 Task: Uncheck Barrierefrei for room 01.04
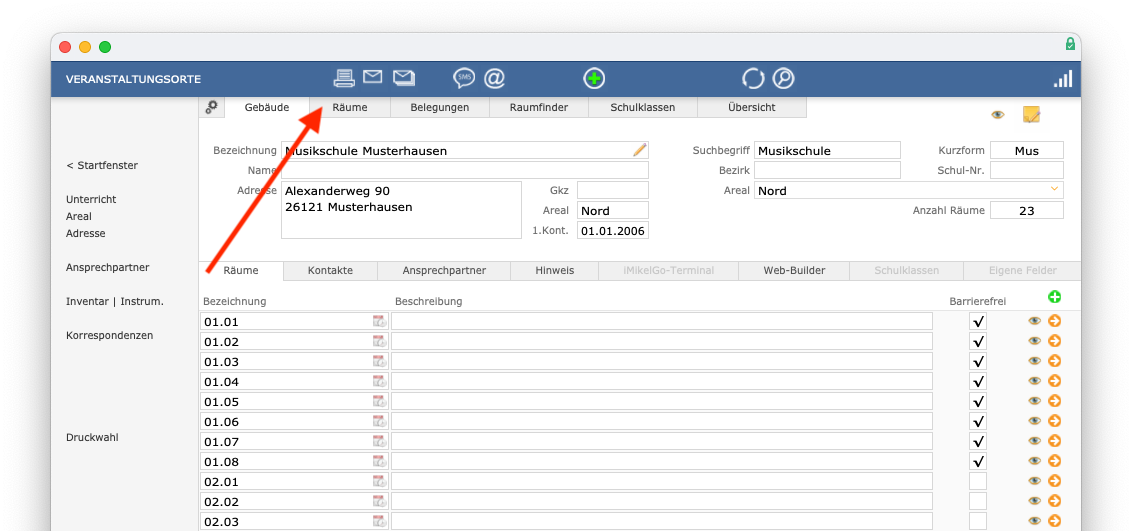click(978, 381)
